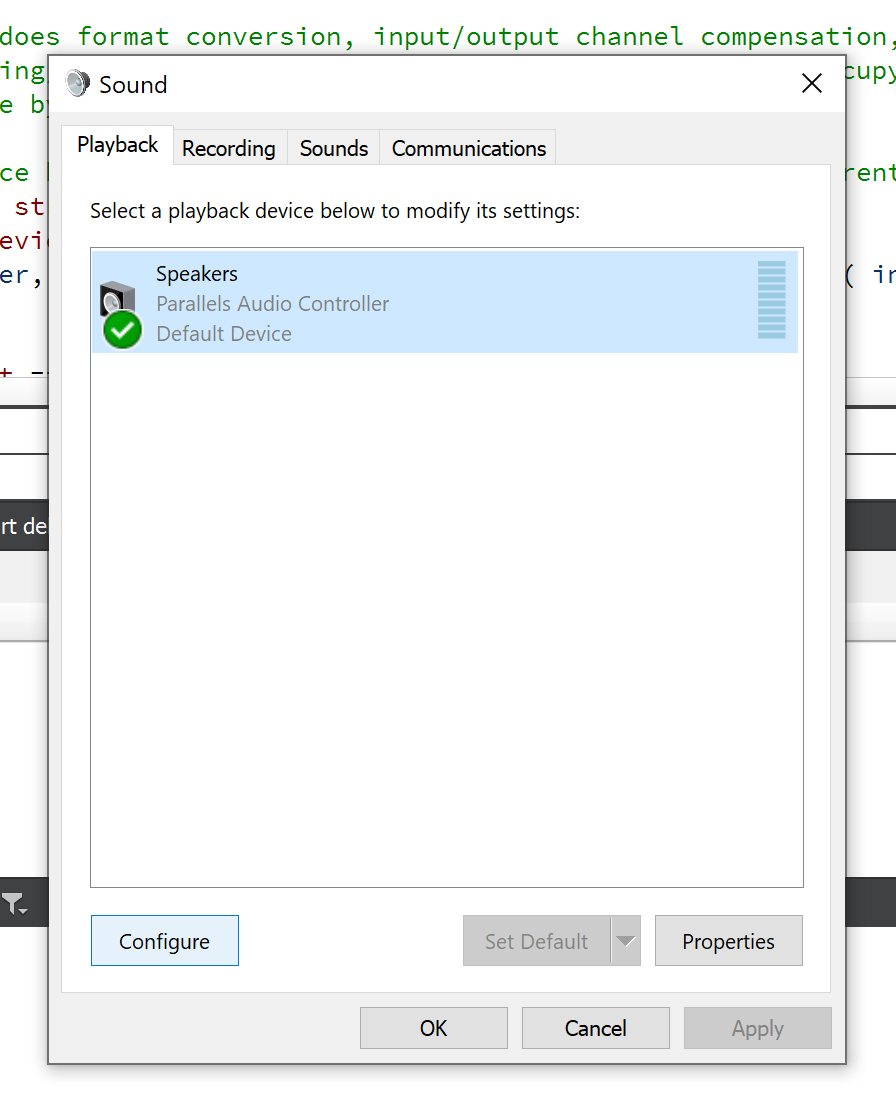Switch to the Recording tab
Viewport: 896px width, 1116px height.
click(x=228, y=148)
